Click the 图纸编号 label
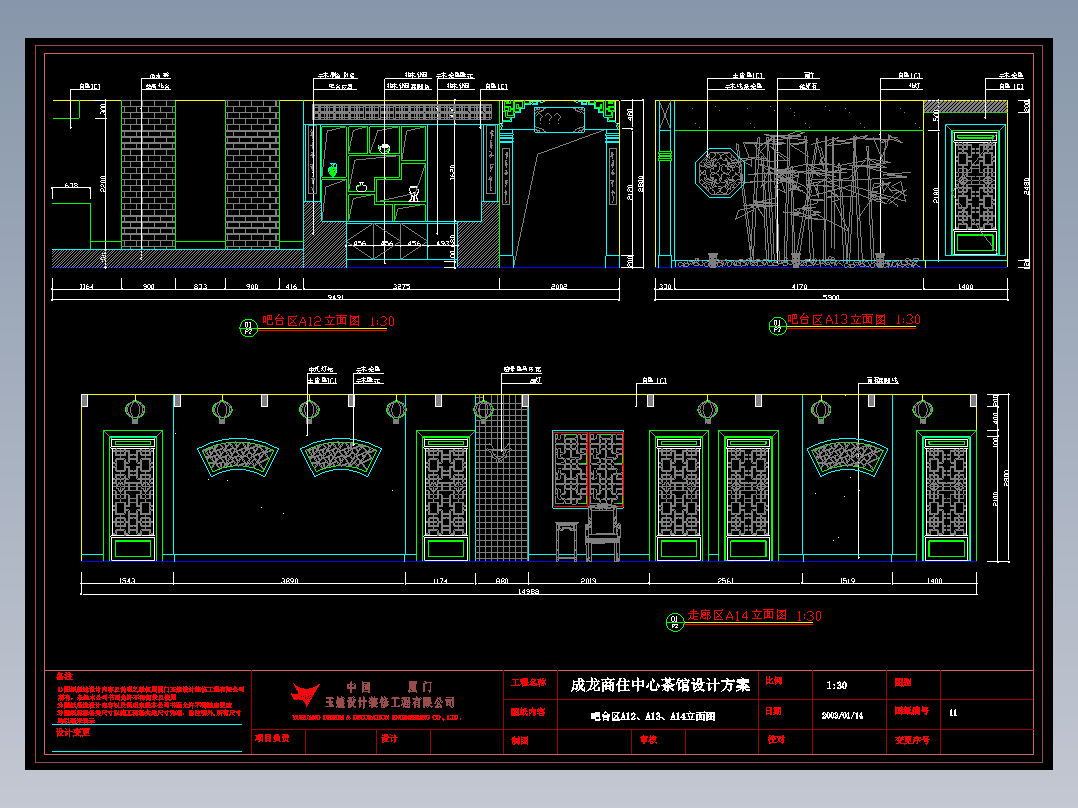Screen dimensions: 1078x808 click(912, 711)
